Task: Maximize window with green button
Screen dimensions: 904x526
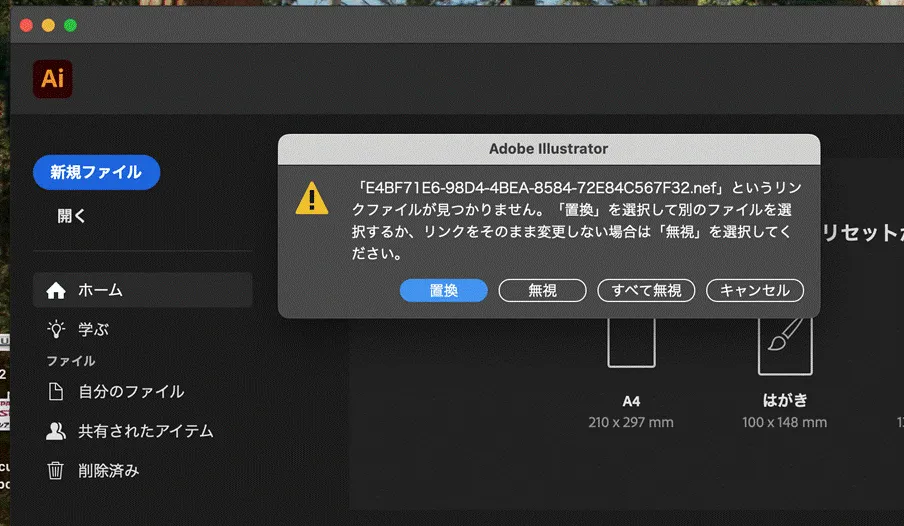Action: [70, 25]
